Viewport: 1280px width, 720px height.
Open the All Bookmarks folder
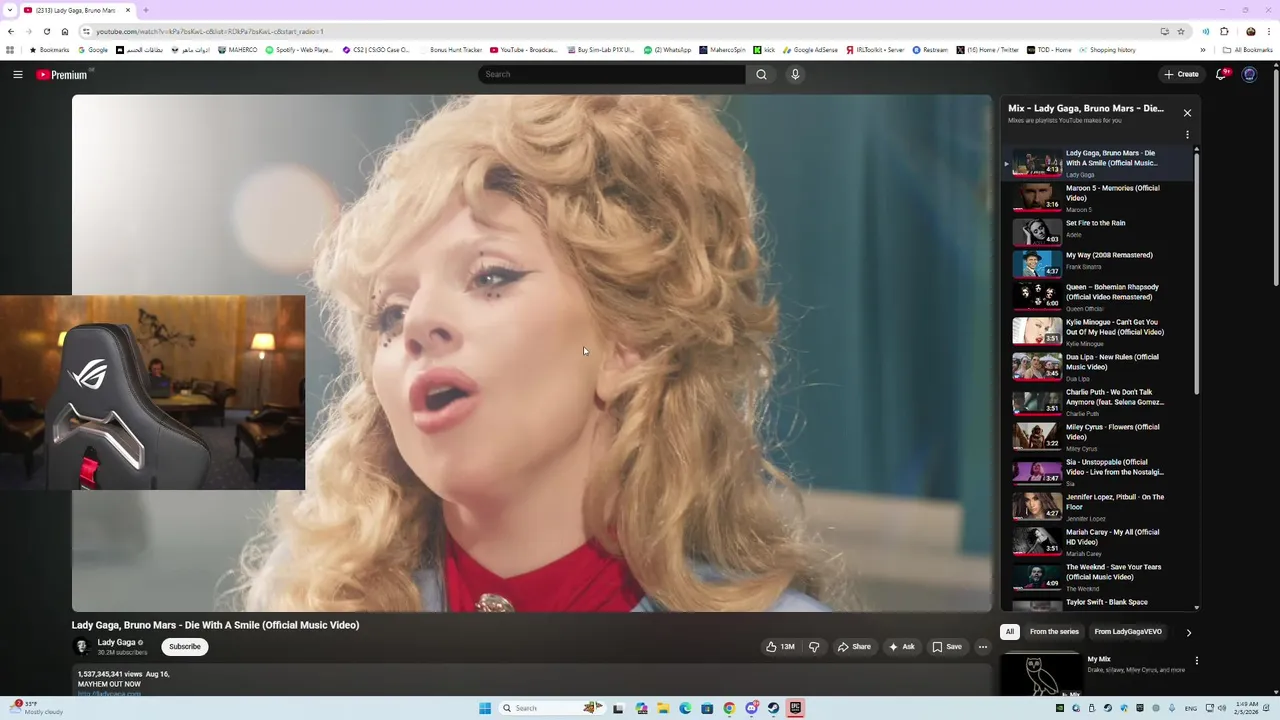click(1247, 50)
